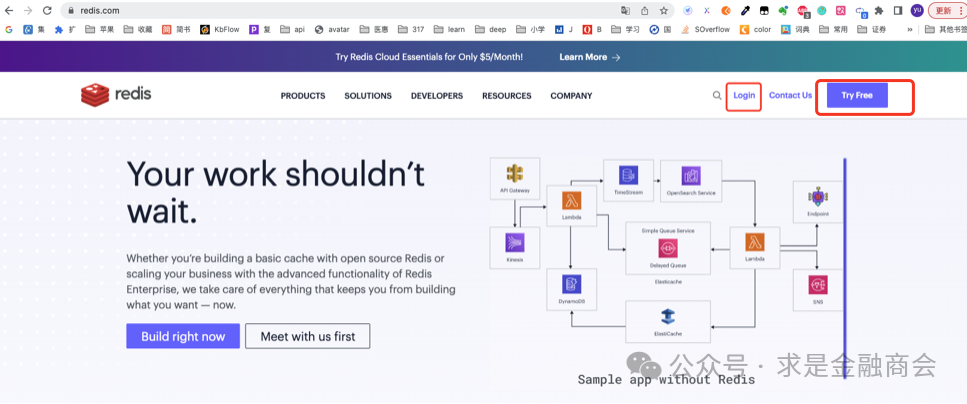Open the 'yu' profile avatar
This screenshot has height=404, width=967.
tap(917, 10)
